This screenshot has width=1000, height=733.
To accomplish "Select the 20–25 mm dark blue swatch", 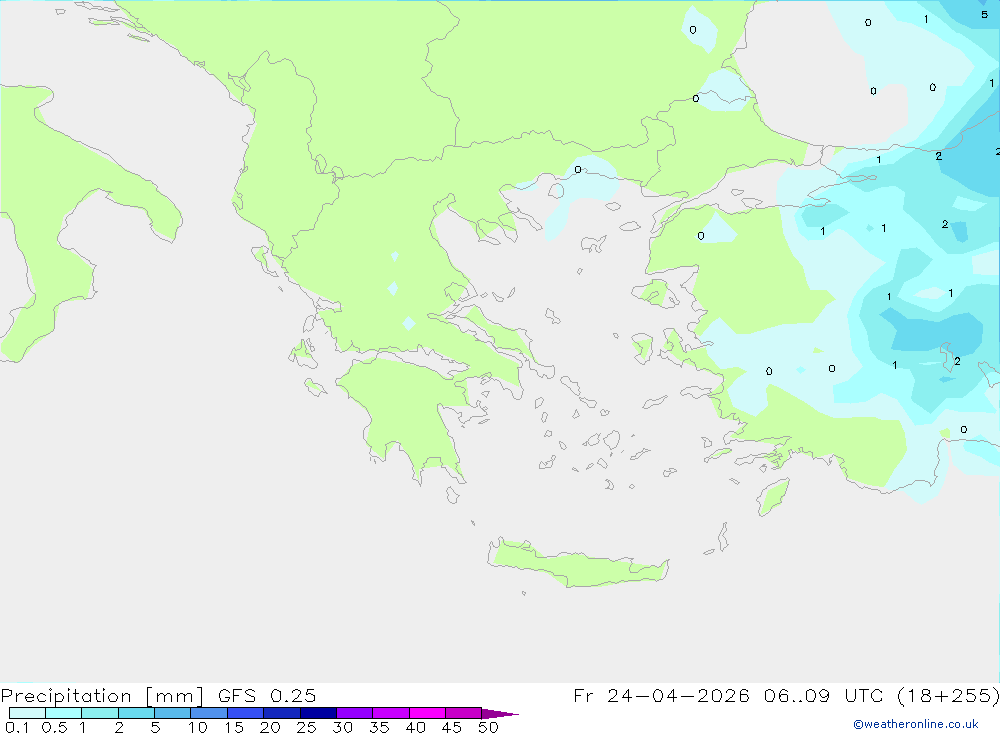I will (x=282, y=713).
